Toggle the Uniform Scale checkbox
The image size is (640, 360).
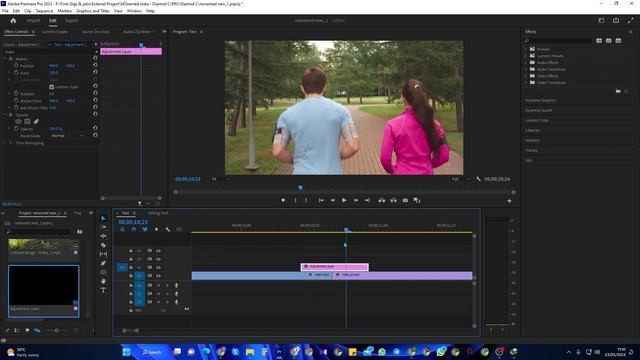51,87
